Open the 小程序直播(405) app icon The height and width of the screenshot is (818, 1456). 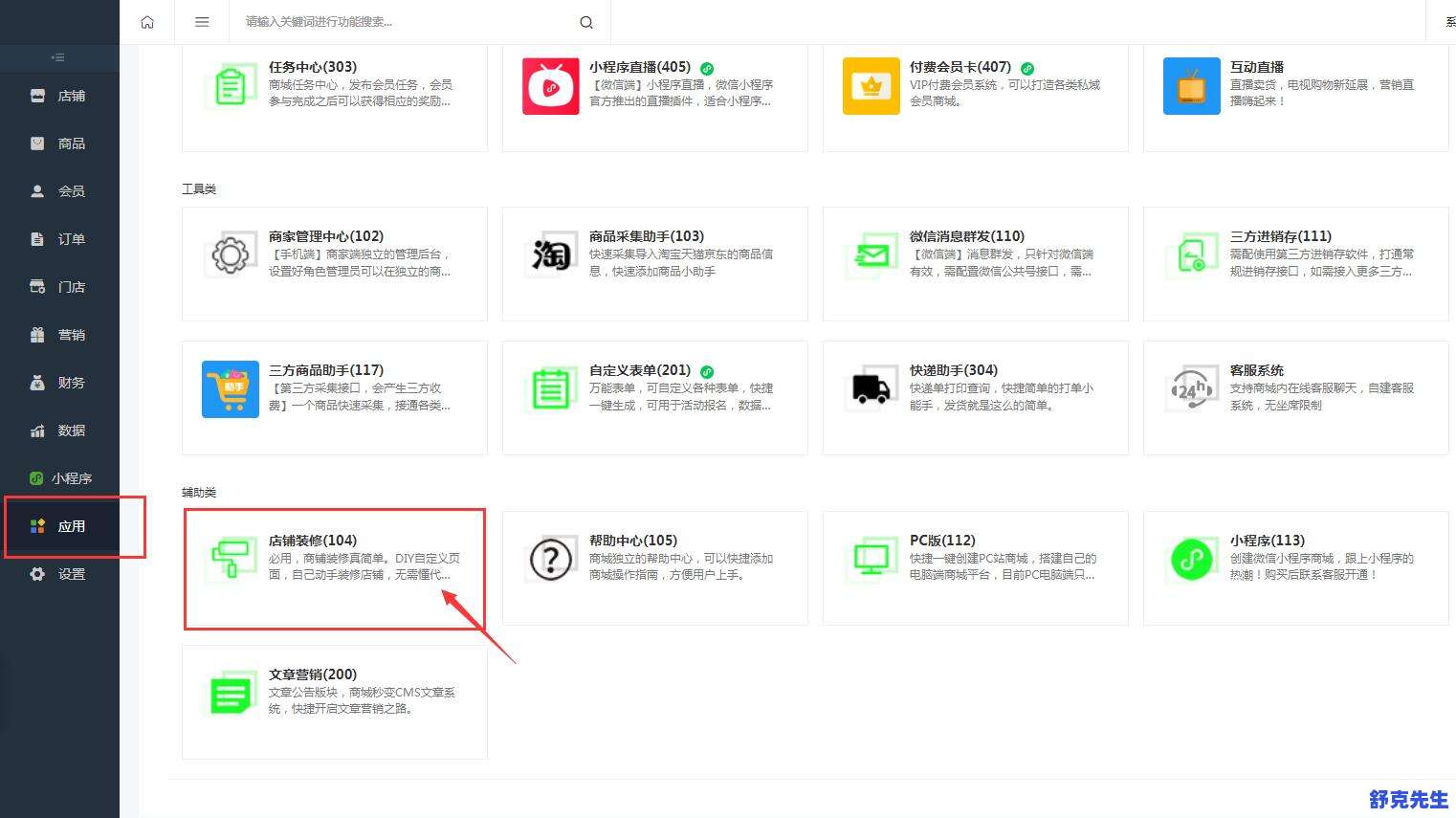tap(550, 86)
